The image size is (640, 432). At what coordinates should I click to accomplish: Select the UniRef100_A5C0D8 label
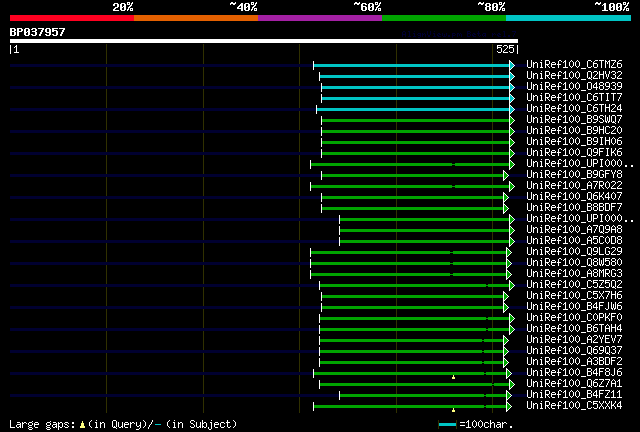pyautogui.click(x=574, y=241)
